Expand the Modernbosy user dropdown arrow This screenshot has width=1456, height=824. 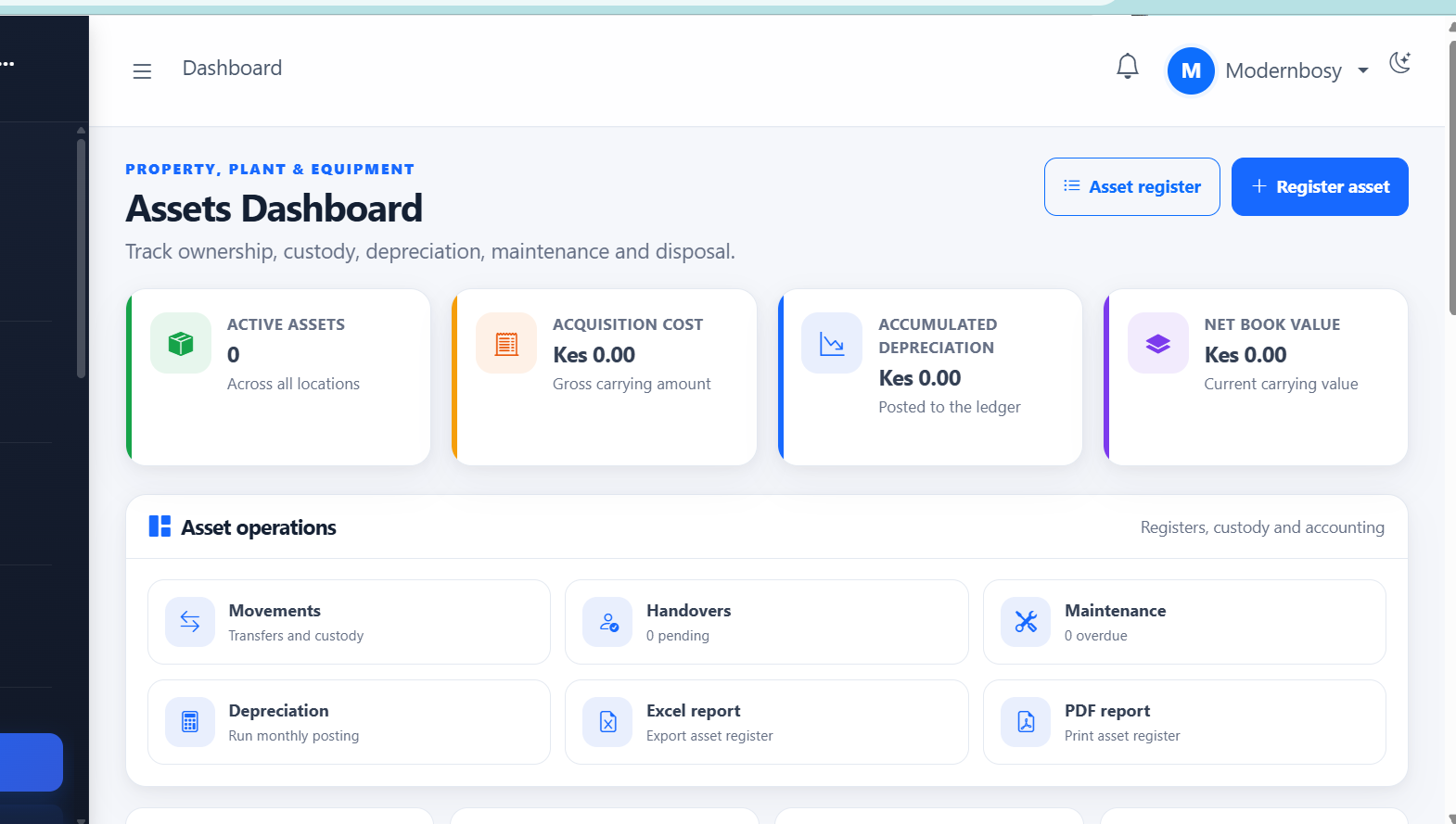(1363, 70)
